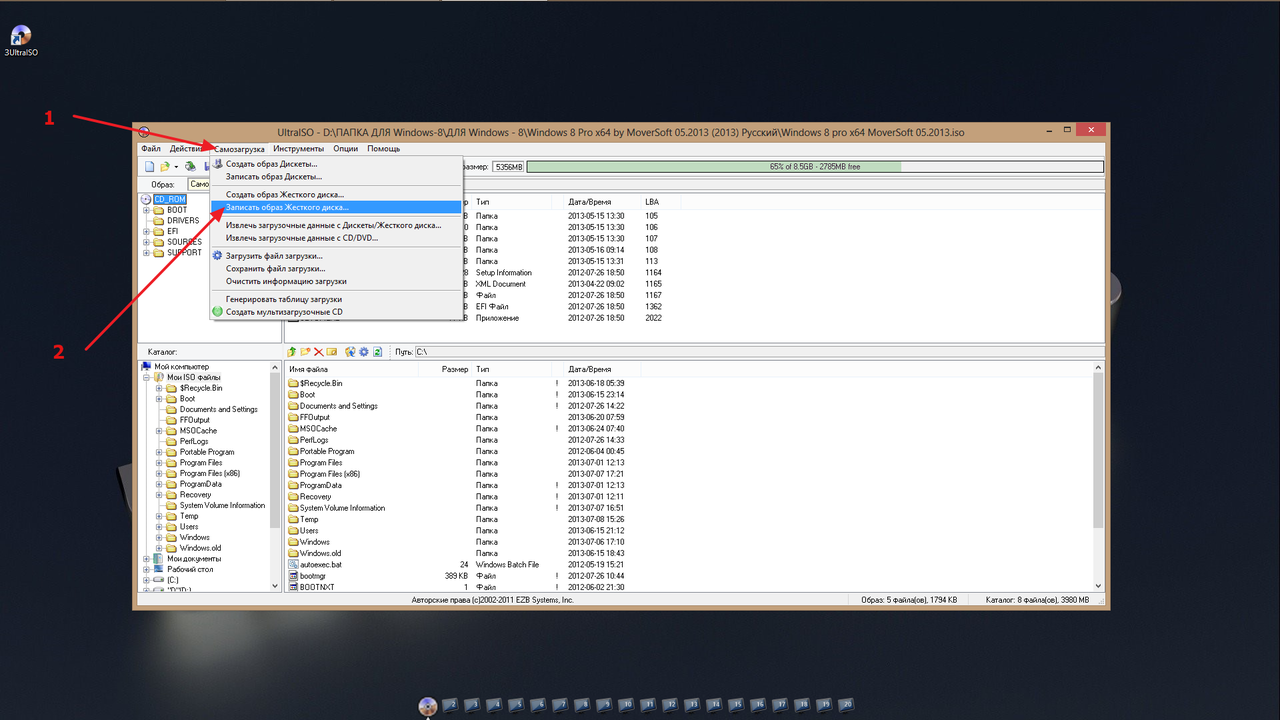
Task: Select Записать образ Жесткого диска menu entry
Action: tap(286, 207)
